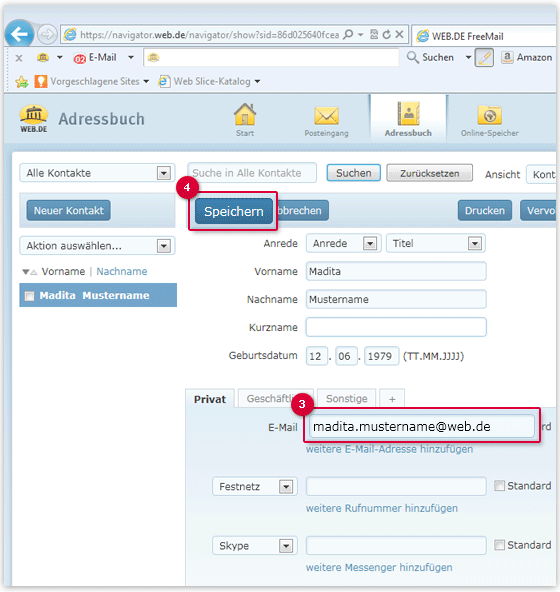Click the Drucken button
The image size is (560, 592).
coord(484,211)
